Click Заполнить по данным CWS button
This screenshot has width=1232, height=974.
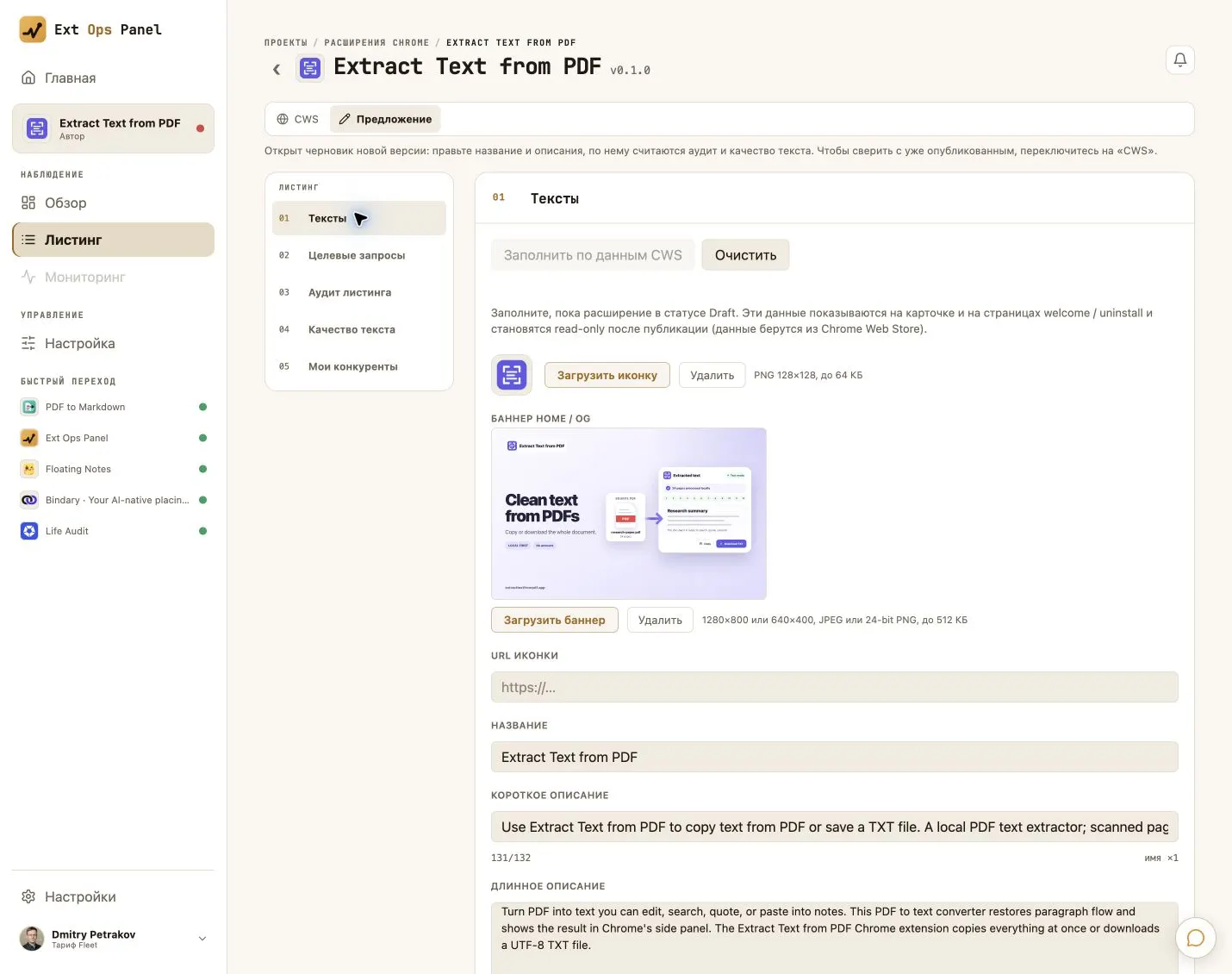pos(593,255)
